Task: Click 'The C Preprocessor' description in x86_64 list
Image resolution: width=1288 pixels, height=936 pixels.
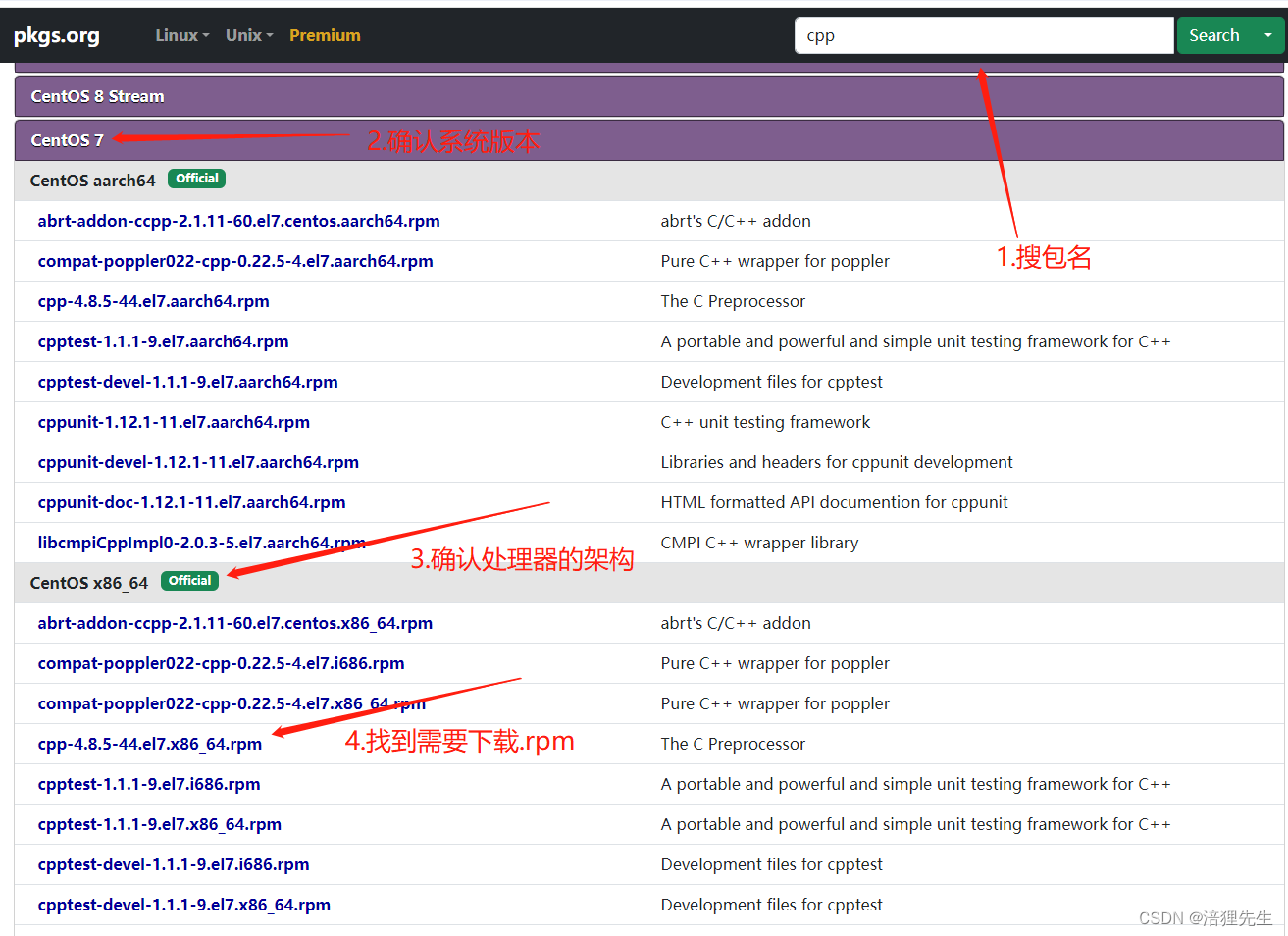Action: [x=733, y=744]
